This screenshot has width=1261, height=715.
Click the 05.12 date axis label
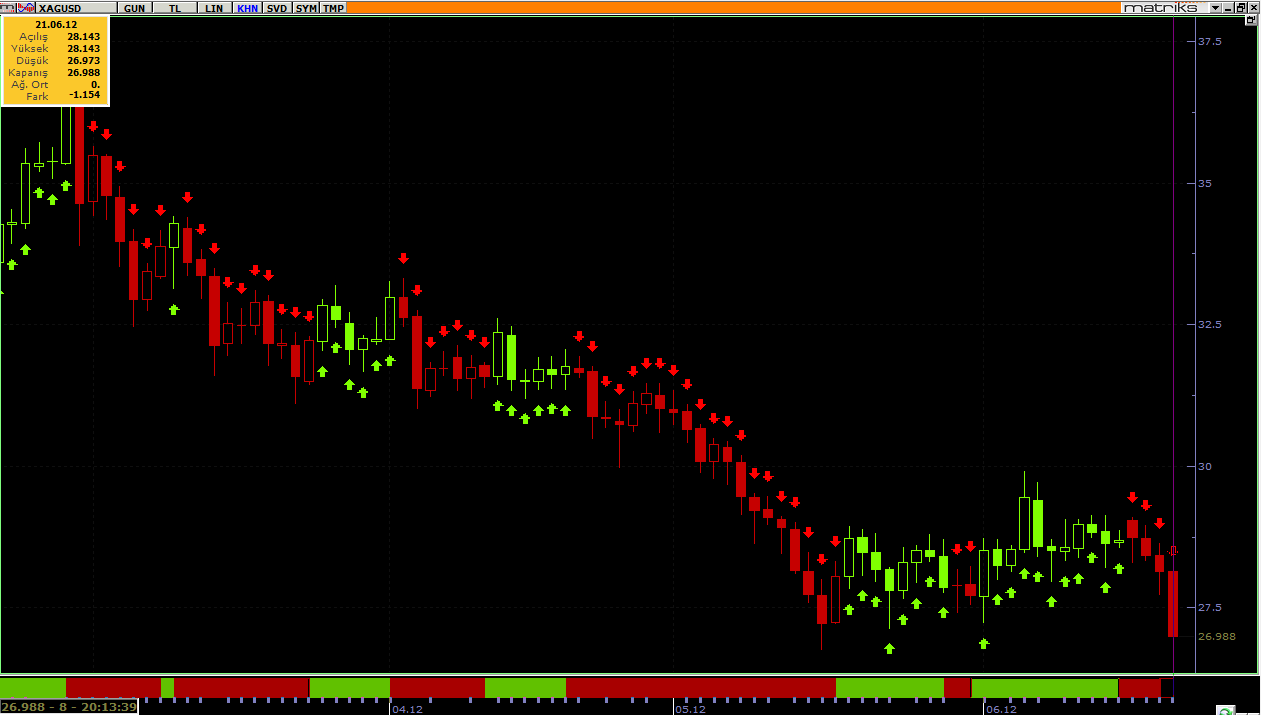[x=690, y=709]
